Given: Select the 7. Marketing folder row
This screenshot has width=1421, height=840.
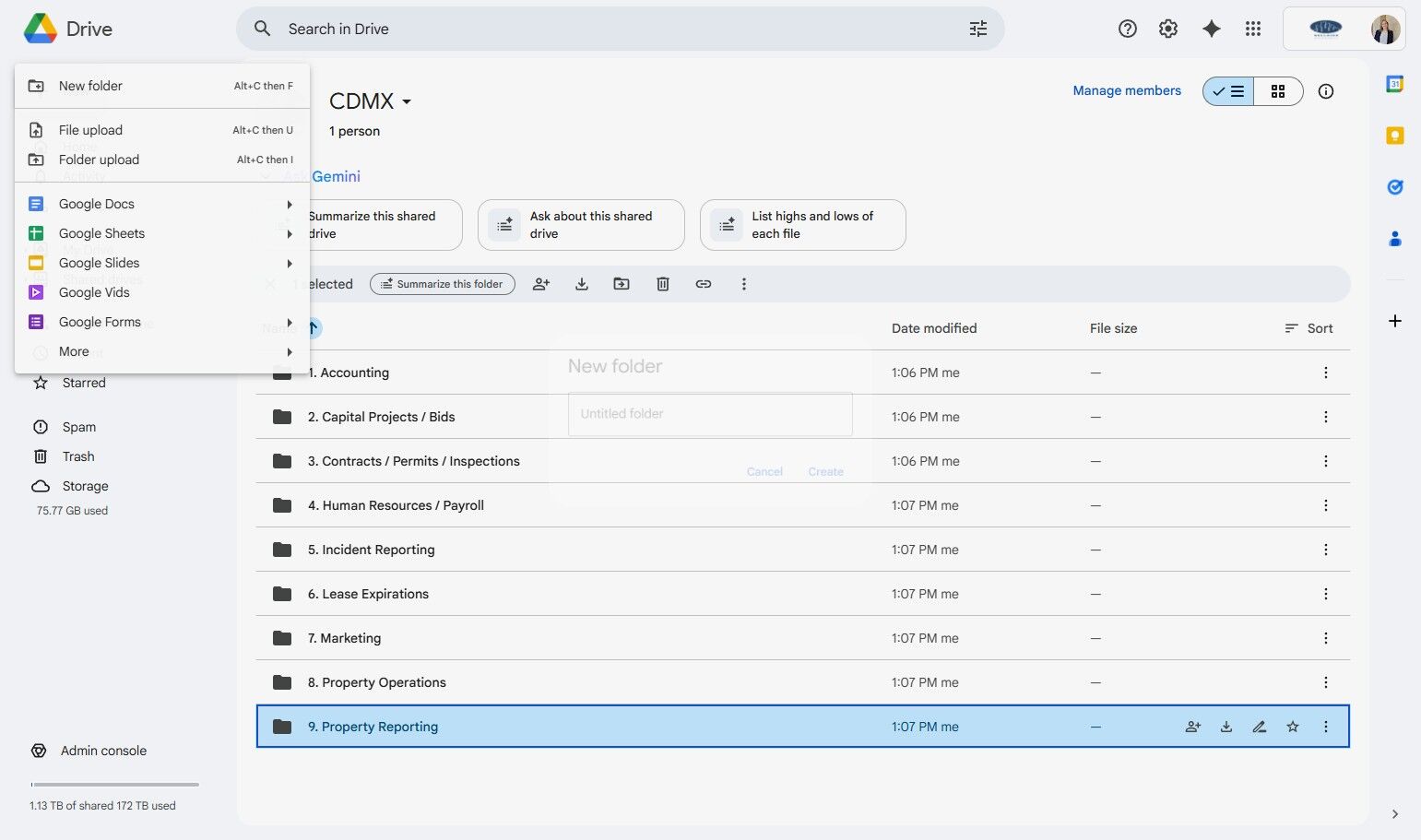Looking at the screenshot, I should 803,638.
